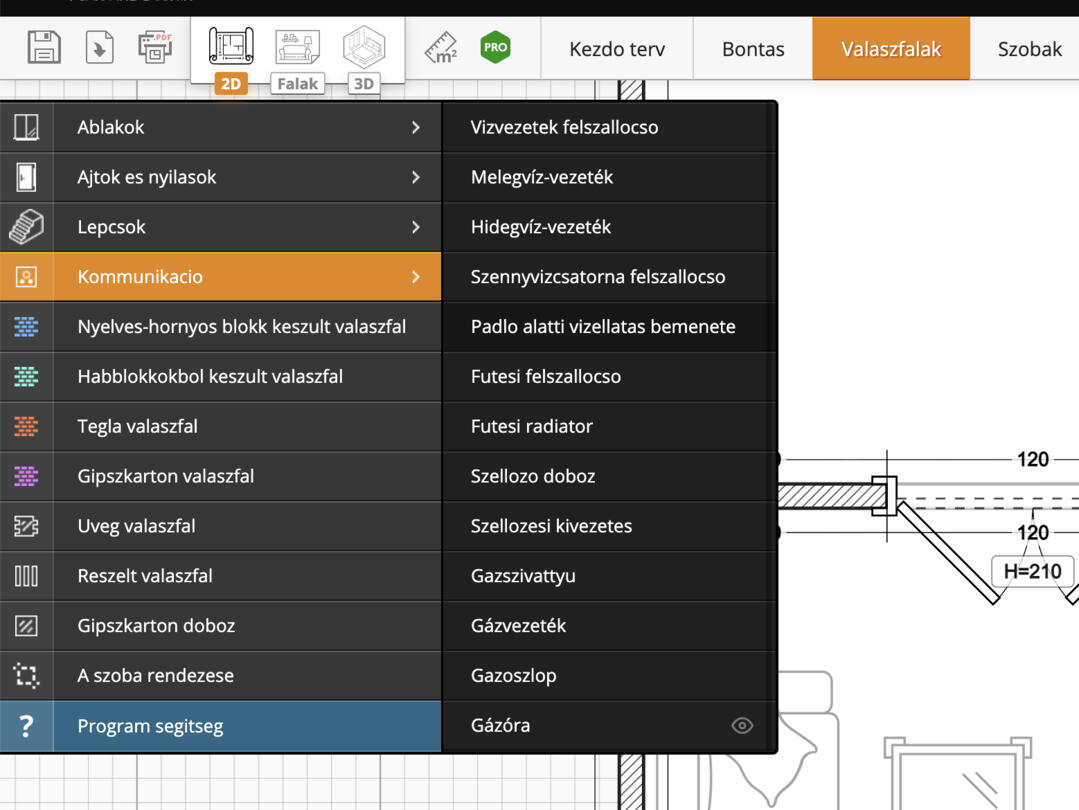Screen dimensions: 1079x810
Task: Select Gazszivattyu
Action: tap(610, 576)
